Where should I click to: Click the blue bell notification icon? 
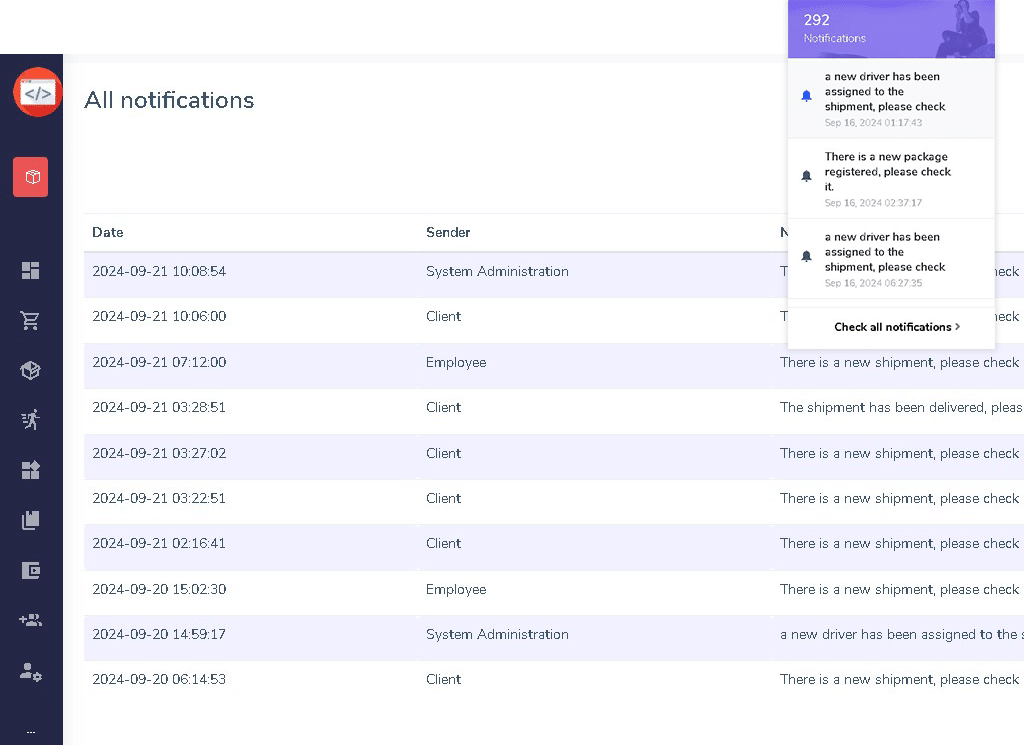click(x=806, y=96)
